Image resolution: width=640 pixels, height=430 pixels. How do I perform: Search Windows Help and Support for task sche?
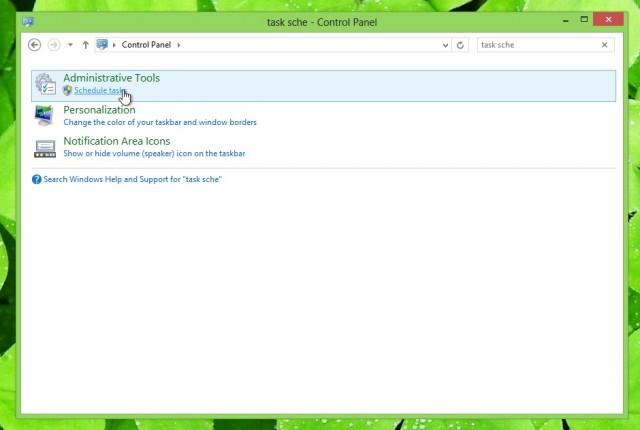(x=132, y=180)
